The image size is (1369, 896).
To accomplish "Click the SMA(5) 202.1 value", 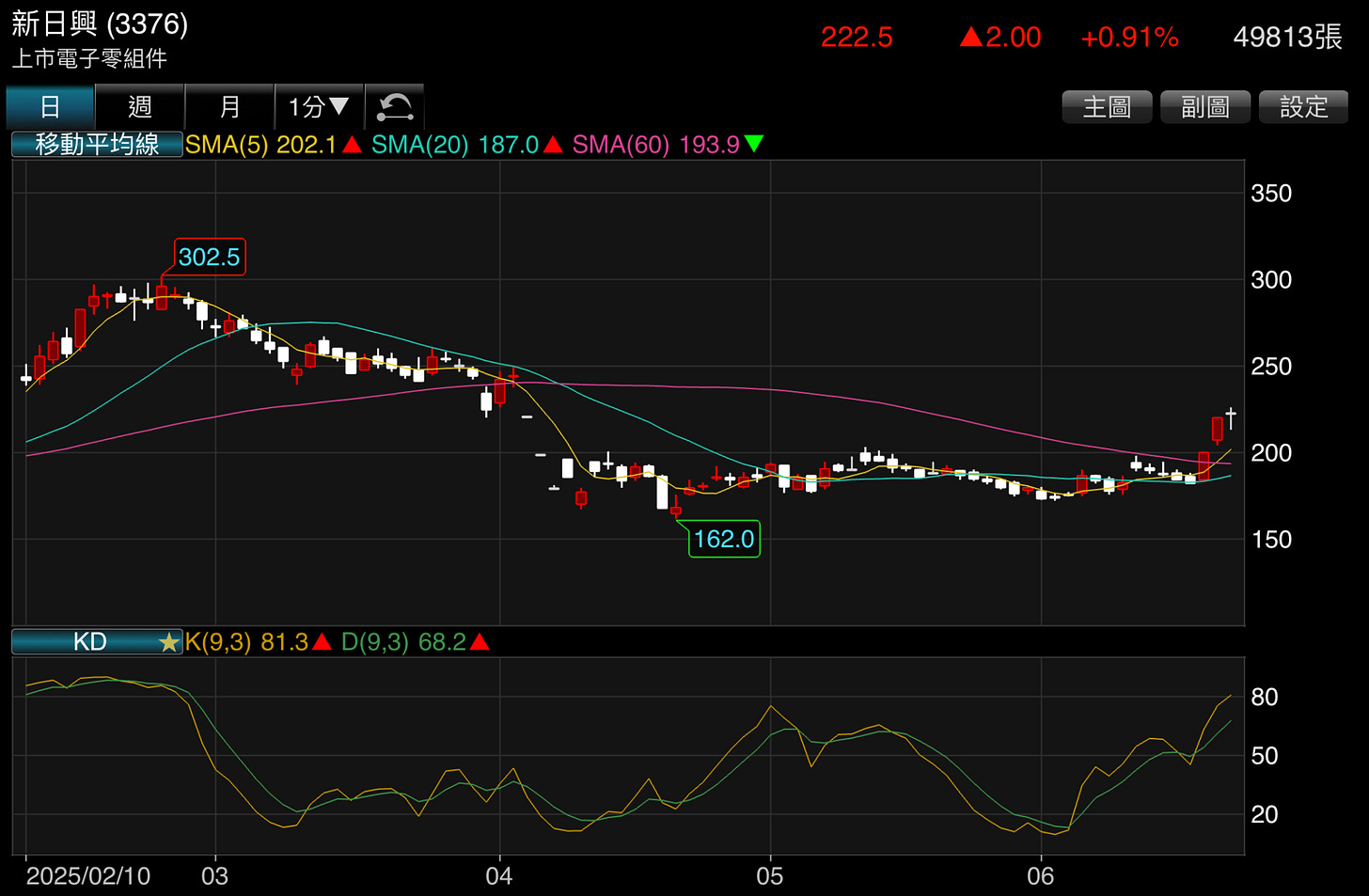I will coord(274,145).
